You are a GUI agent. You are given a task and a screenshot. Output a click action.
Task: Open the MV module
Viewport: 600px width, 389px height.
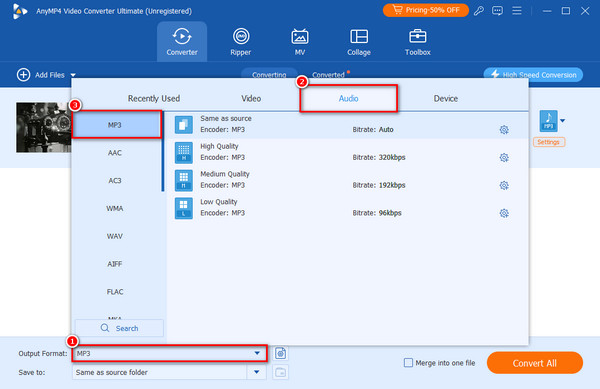pos(300,42)
